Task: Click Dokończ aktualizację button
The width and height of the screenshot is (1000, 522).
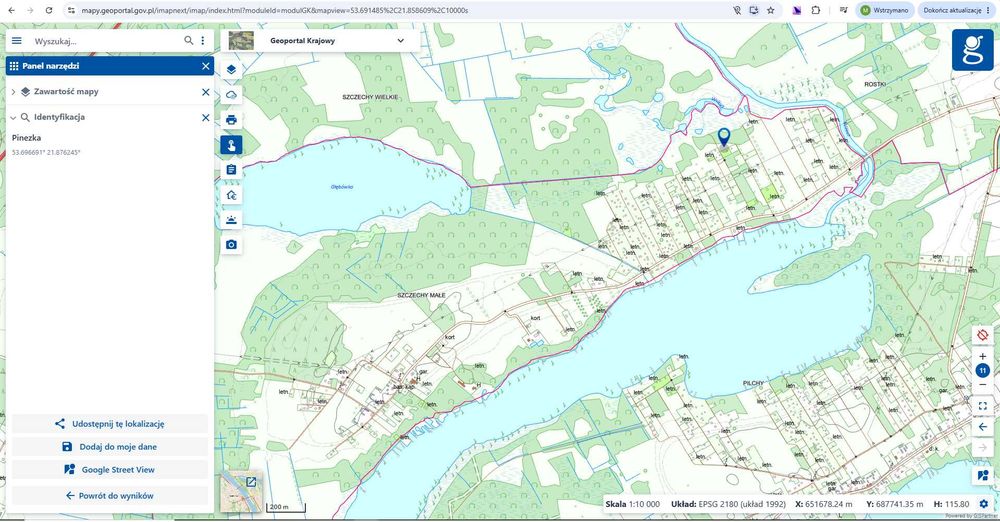Action: point(957,10)
